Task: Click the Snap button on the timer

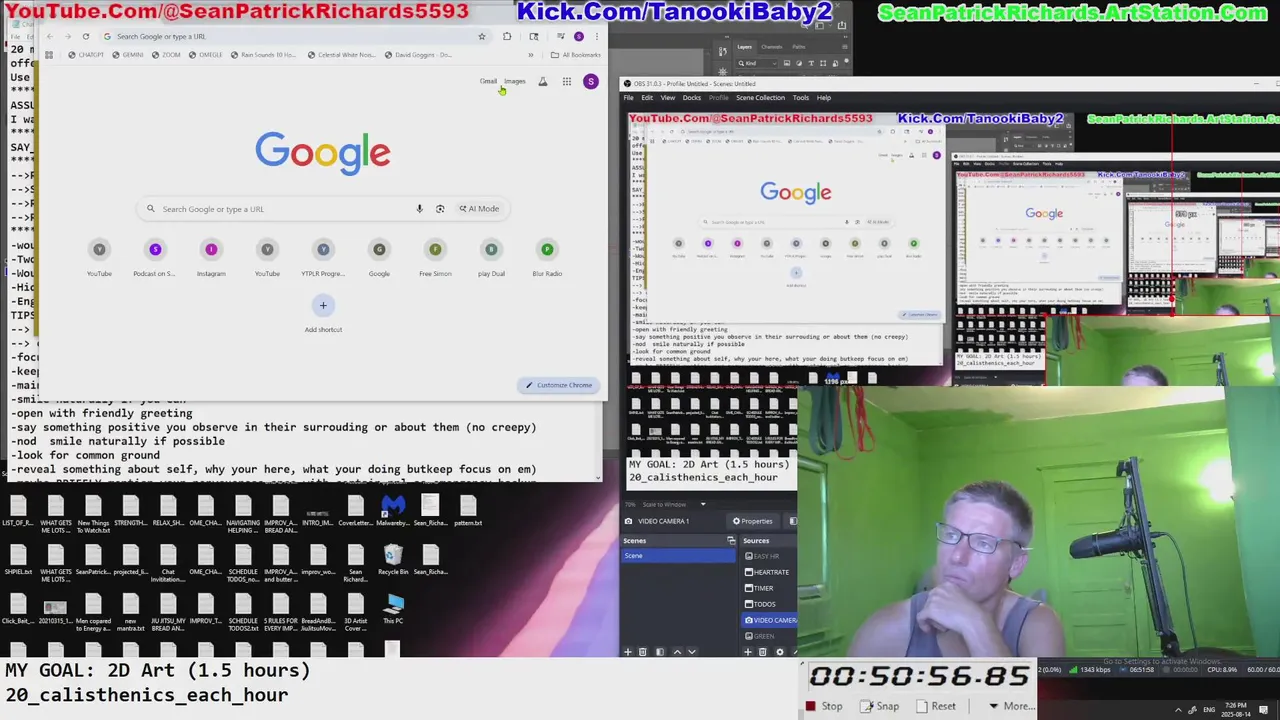Action: 880,706
